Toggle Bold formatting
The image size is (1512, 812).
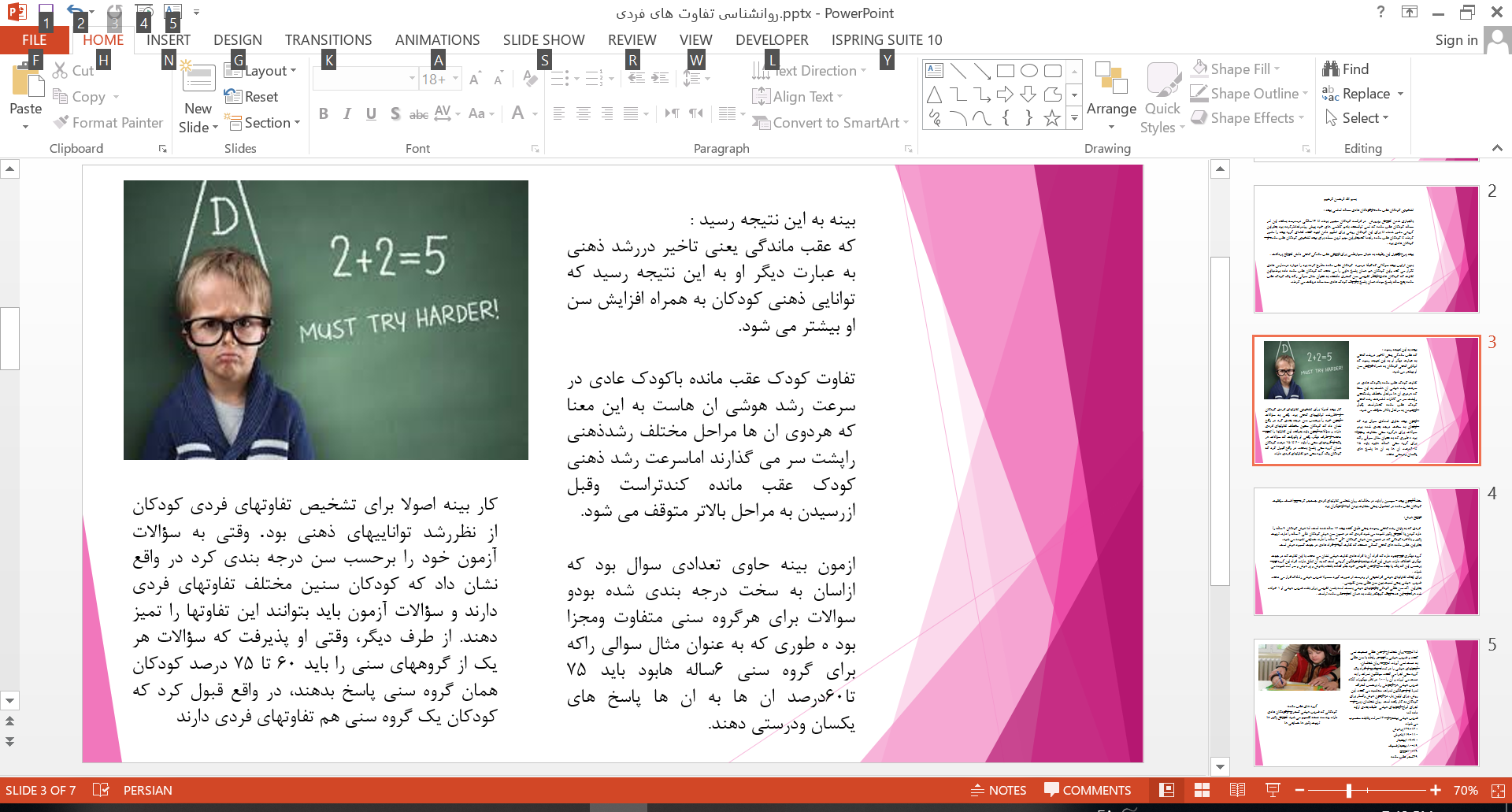[x=323, y=113]
